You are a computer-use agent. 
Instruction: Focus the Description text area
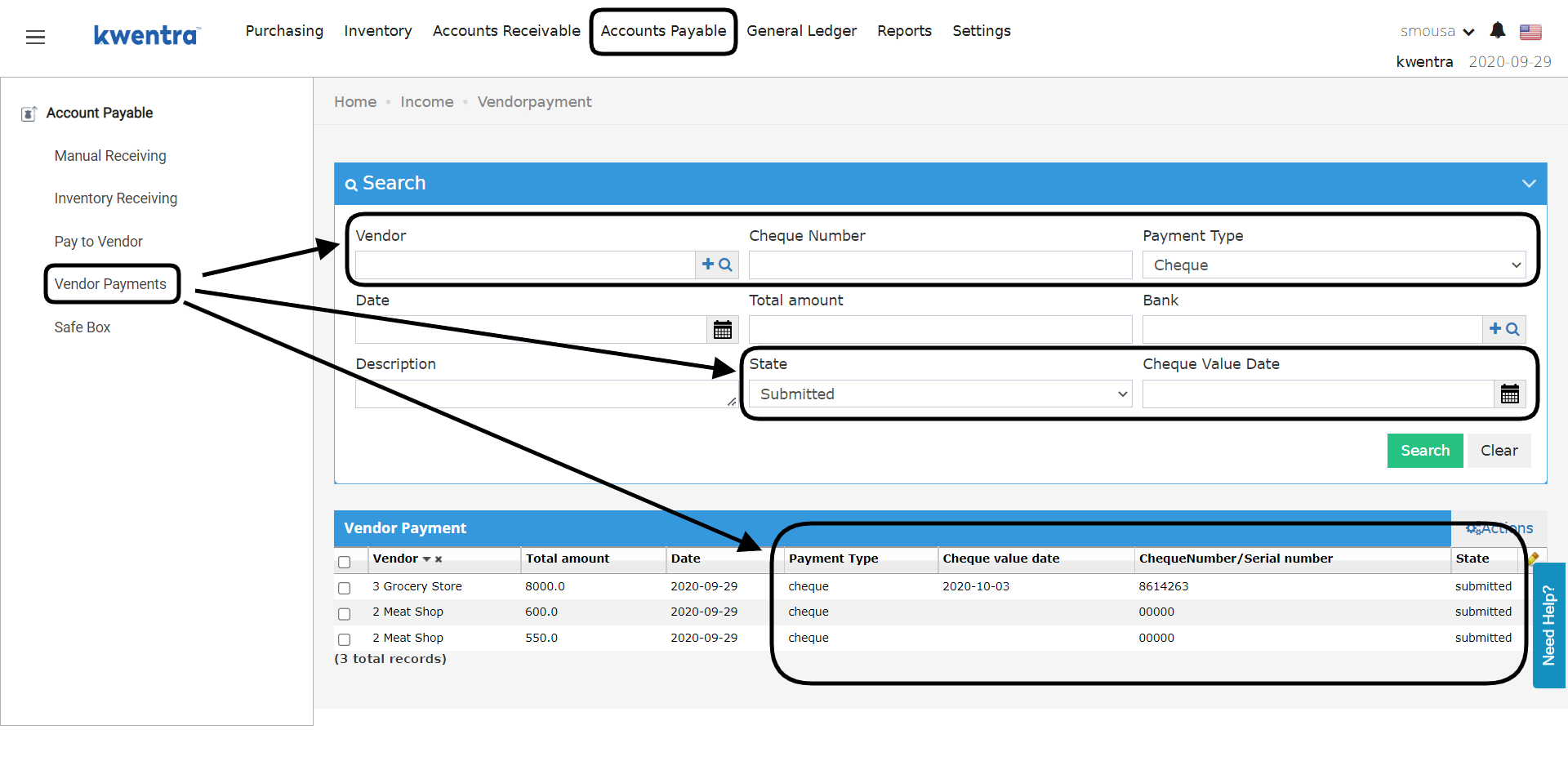(546, 394)
